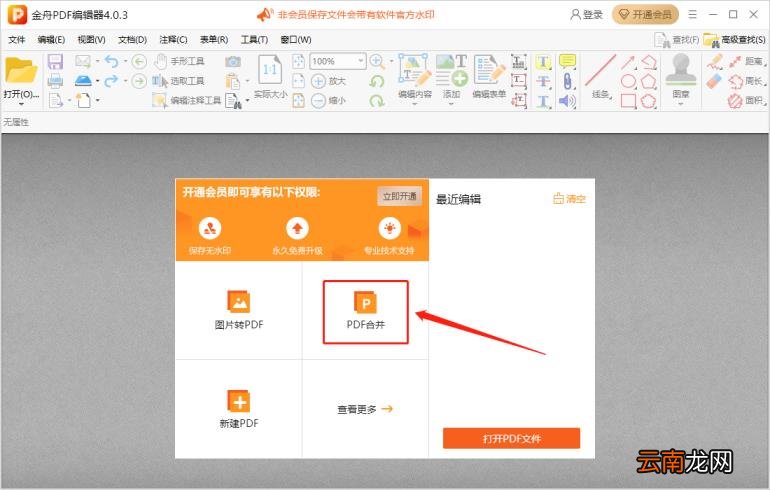Expand the Email dropdown arrow
The width and height of the screenshot is (770, 490).
coord(97,61)
